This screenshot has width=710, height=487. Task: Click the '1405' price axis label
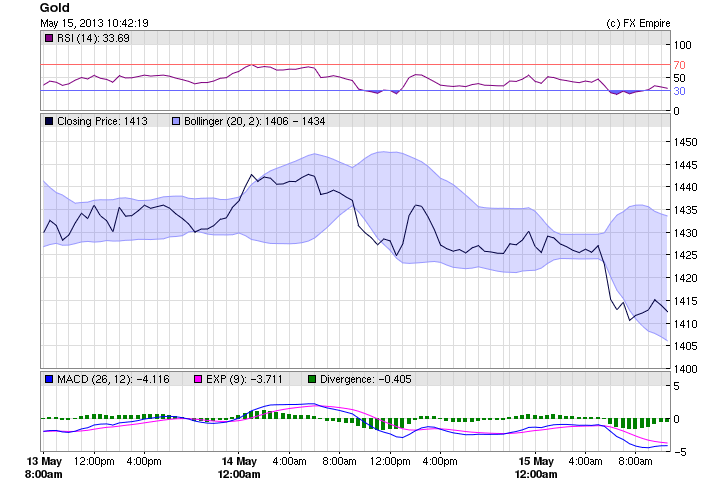(685, 346)
